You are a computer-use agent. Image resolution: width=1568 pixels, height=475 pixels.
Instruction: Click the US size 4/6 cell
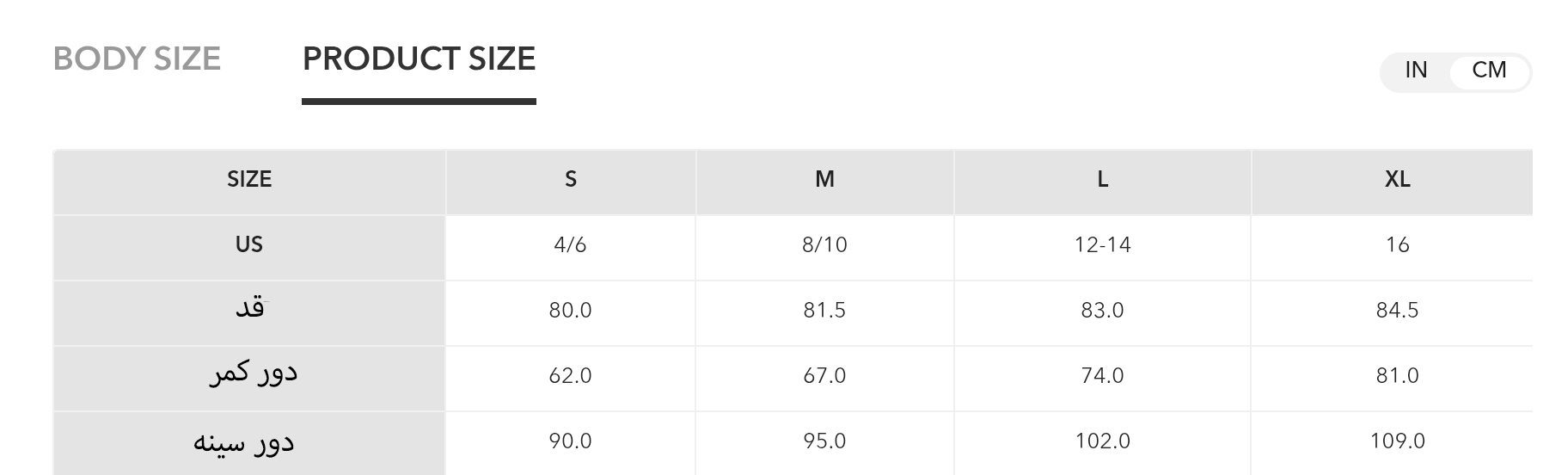point(571,245)
